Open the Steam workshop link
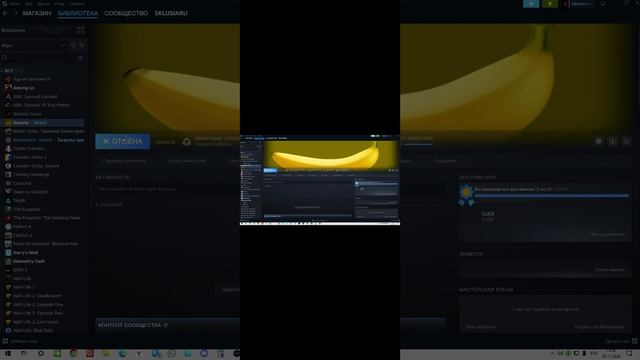This screenshot has width=640, height=360. (x=600, y=327)
